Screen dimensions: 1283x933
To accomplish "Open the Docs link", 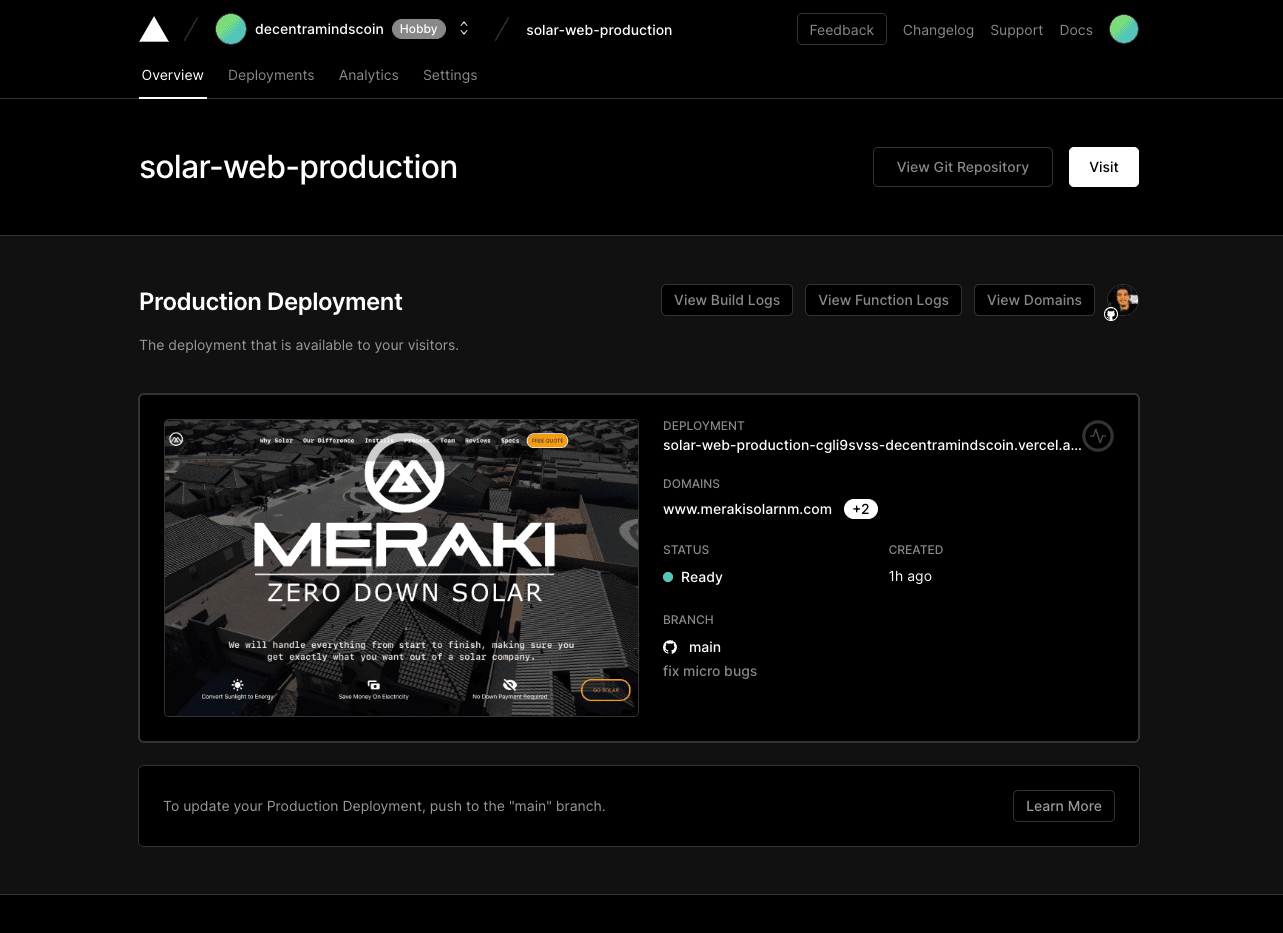I will point(1076,30).
